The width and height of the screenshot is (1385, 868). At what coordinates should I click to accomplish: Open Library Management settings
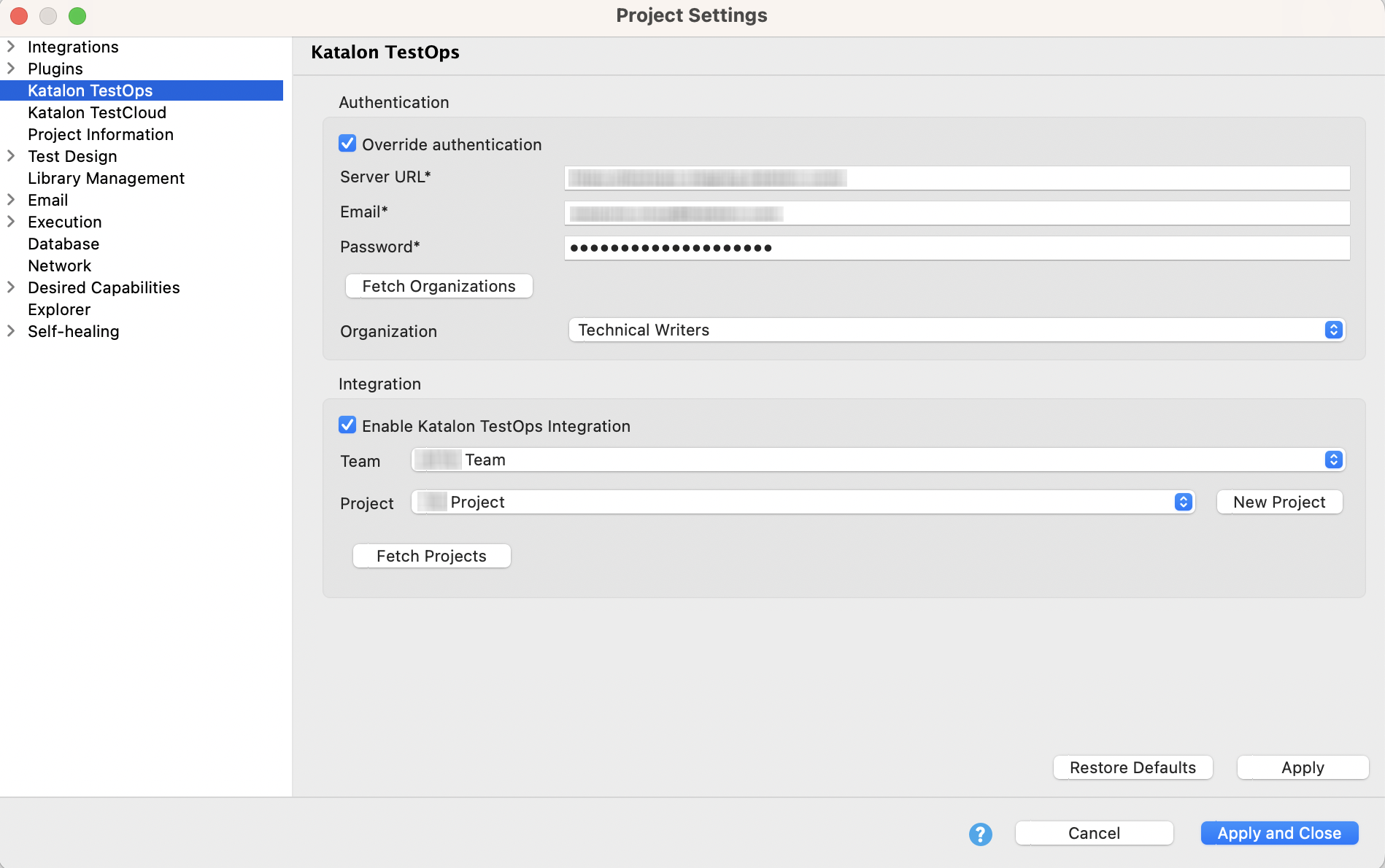click(106, 178)
